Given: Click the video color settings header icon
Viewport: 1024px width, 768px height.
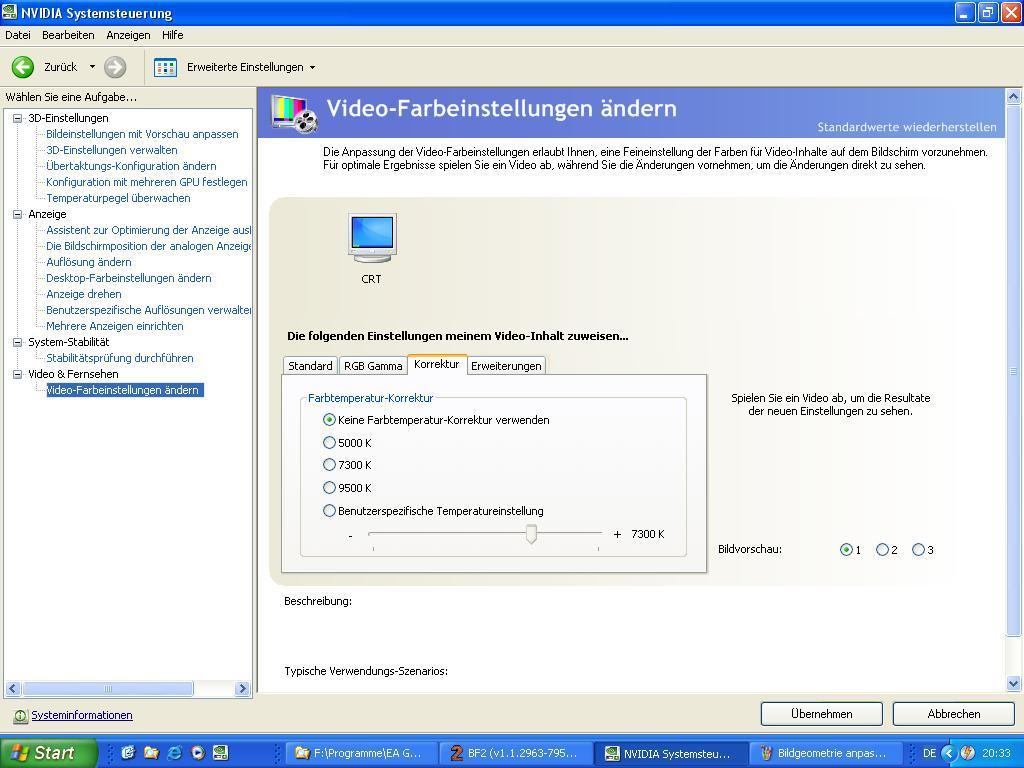Looking at the screenshot, I should tap(294, 114).
